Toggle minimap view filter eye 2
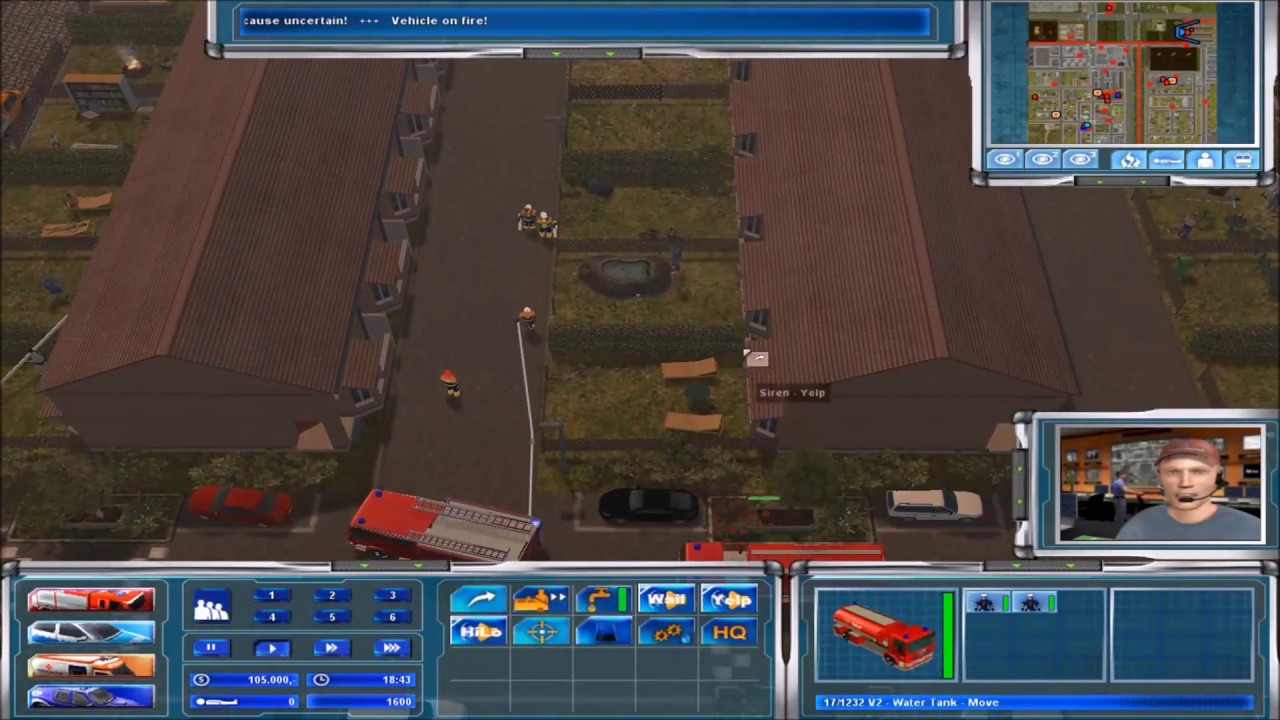Viewport: 1280px width, 720px height. 1043,160
